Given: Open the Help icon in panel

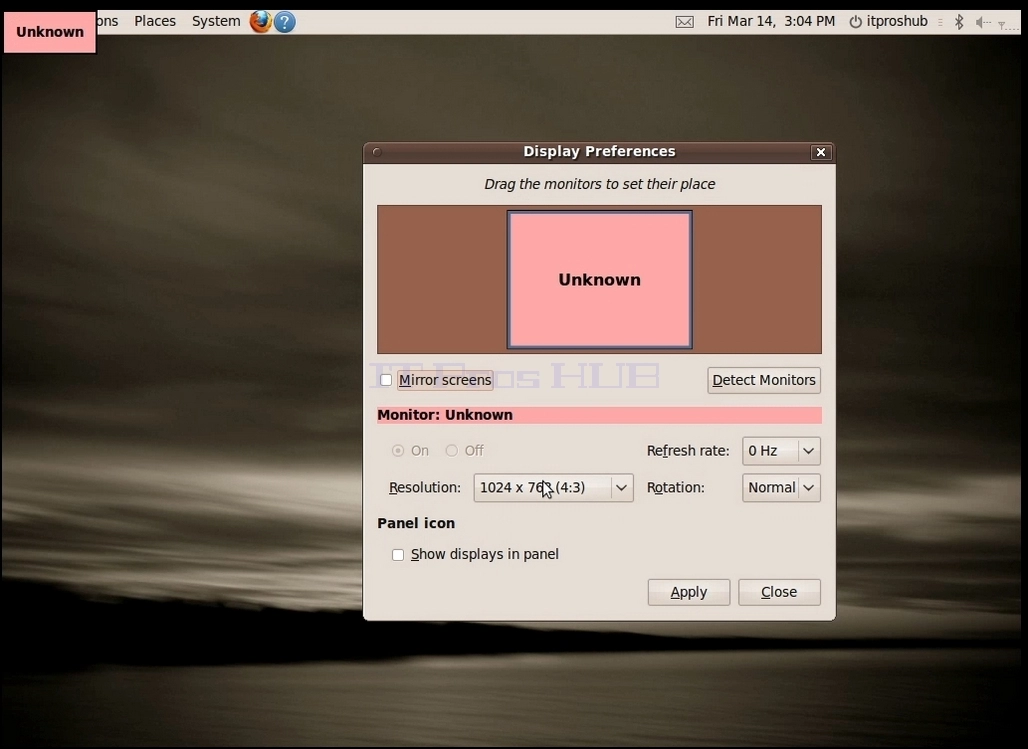Looking at the screenshot, I should 285,22.
